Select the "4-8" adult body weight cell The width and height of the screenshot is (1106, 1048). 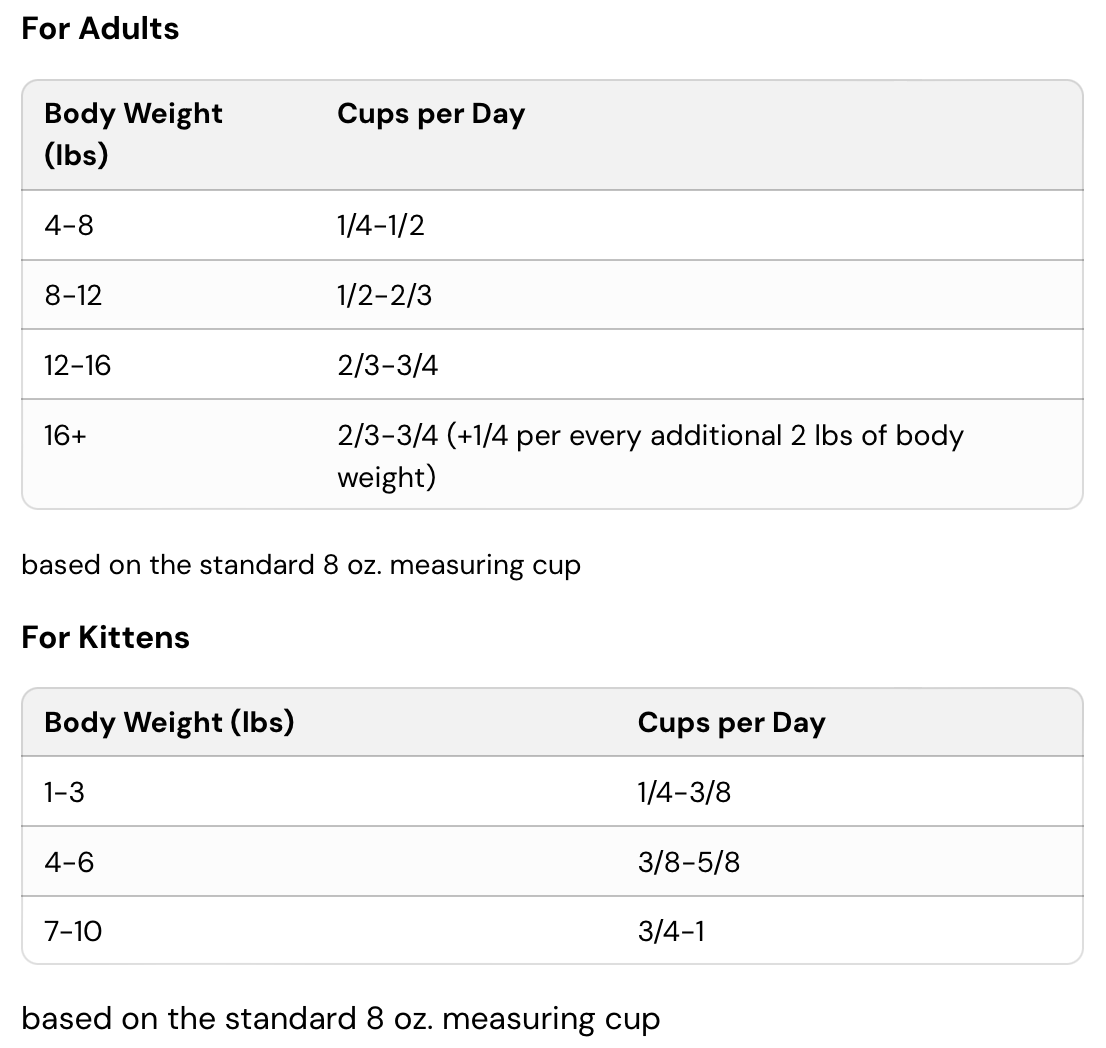point(69,225)
